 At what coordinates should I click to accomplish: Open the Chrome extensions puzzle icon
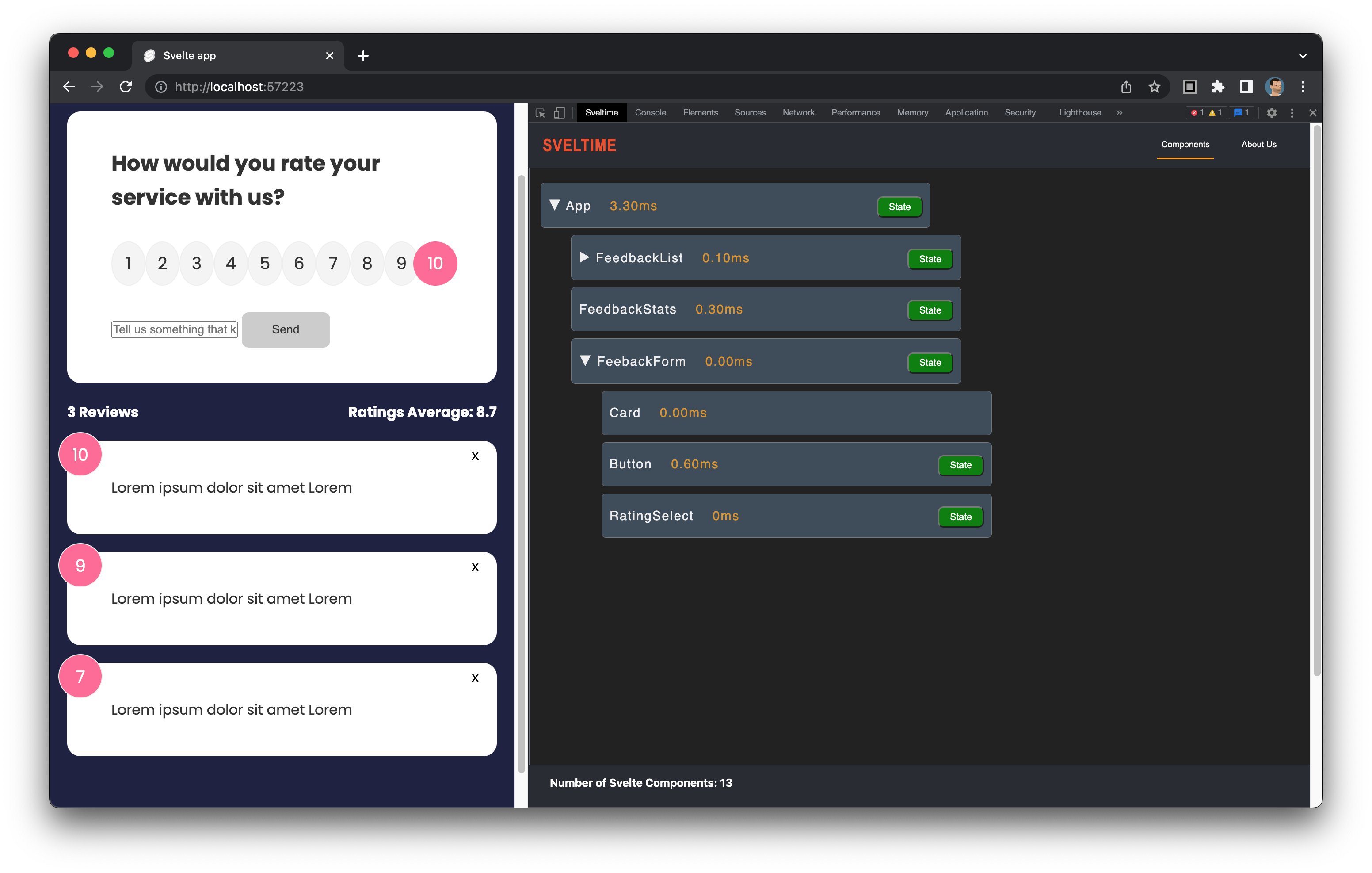(x=1218, y=87)
